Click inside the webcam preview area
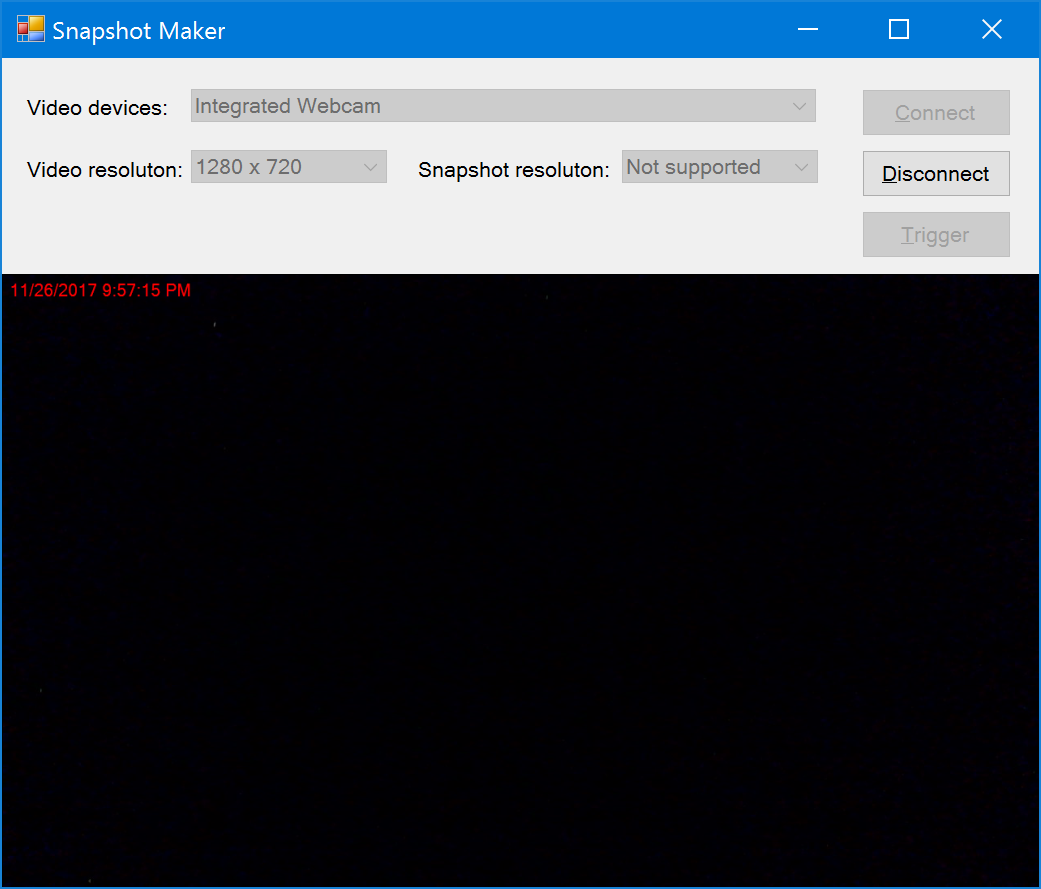This screenshot has height=889, width=1041. pos(520,580)
